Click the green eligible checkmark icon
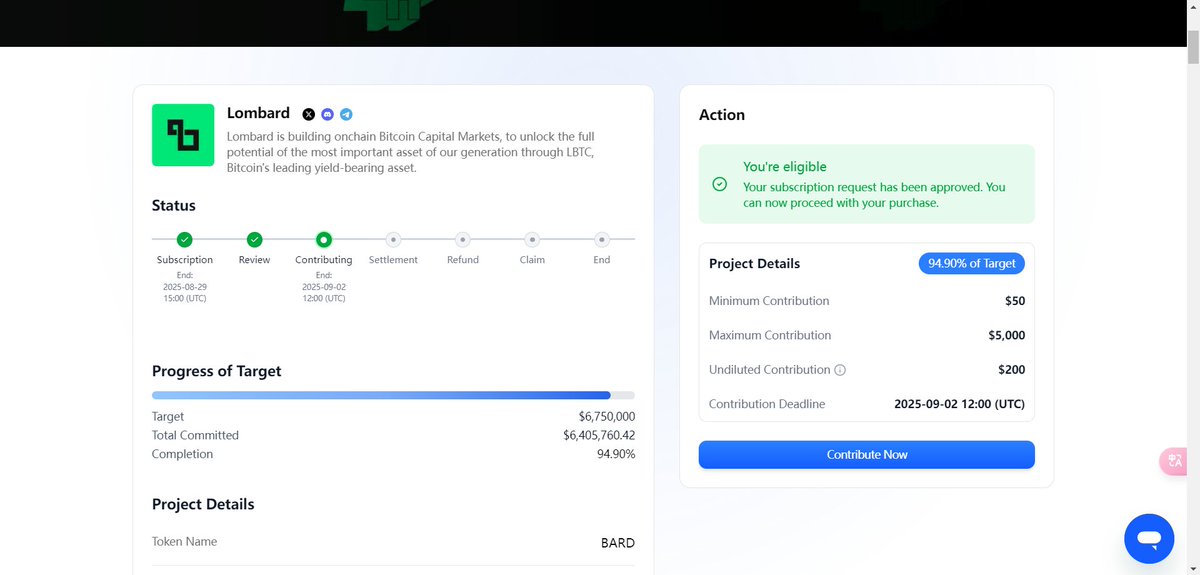 point(719,184)
